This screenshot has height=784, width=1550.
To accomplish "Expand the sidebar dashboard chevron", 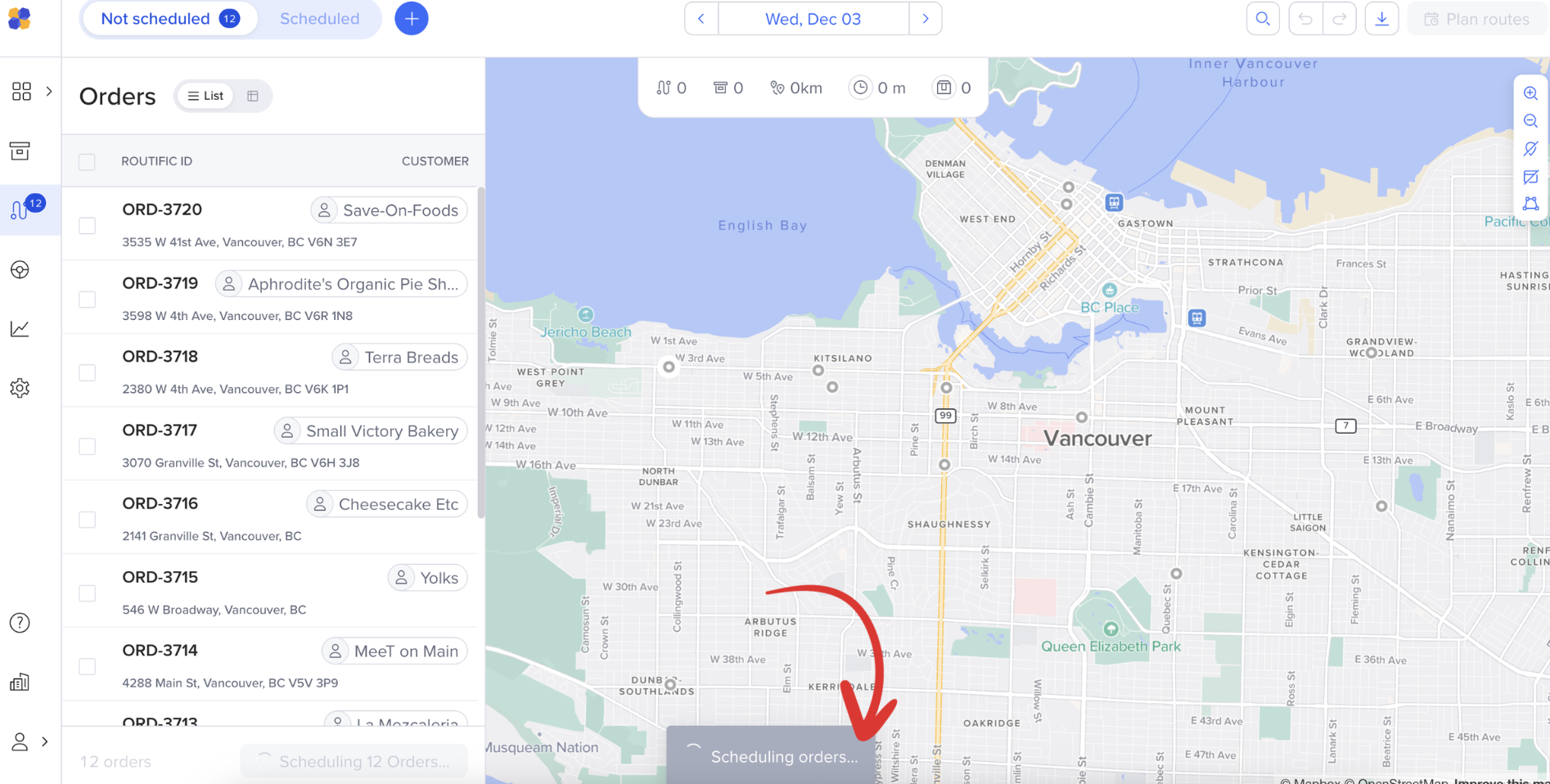I will coord(49,92).
